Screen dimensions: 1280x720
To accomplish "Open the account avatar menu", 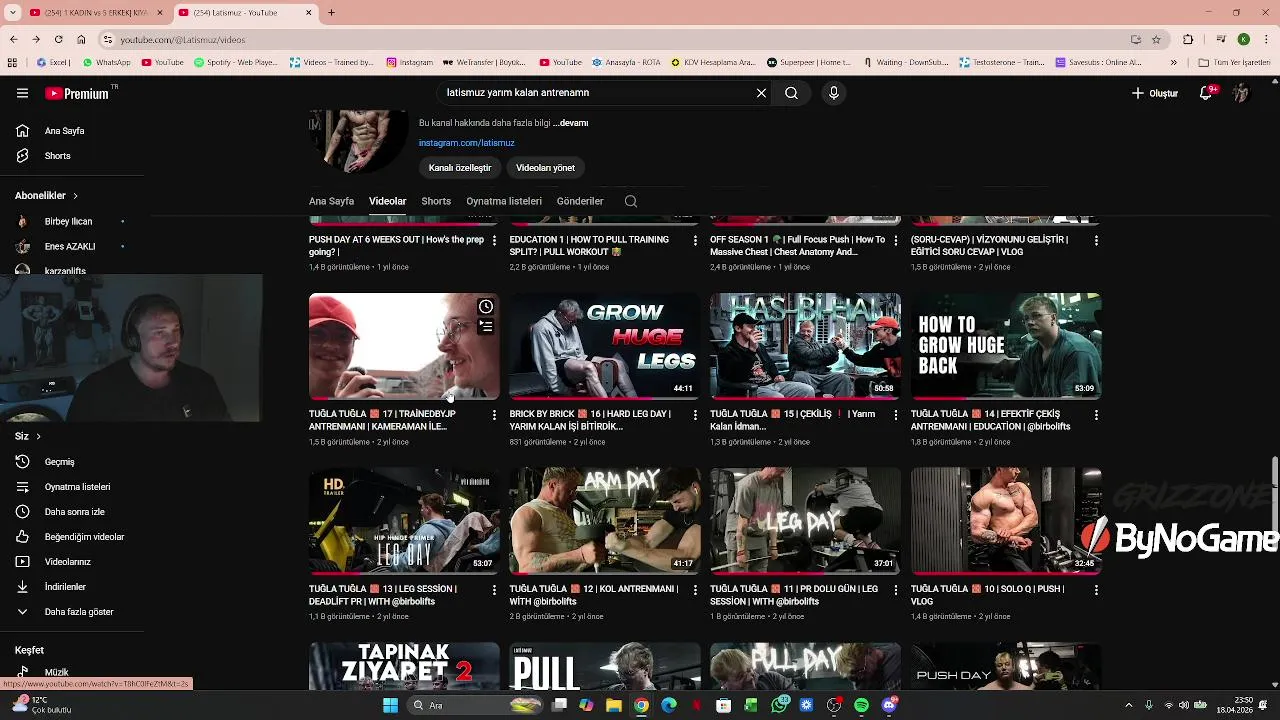I will coord(1241,93).
